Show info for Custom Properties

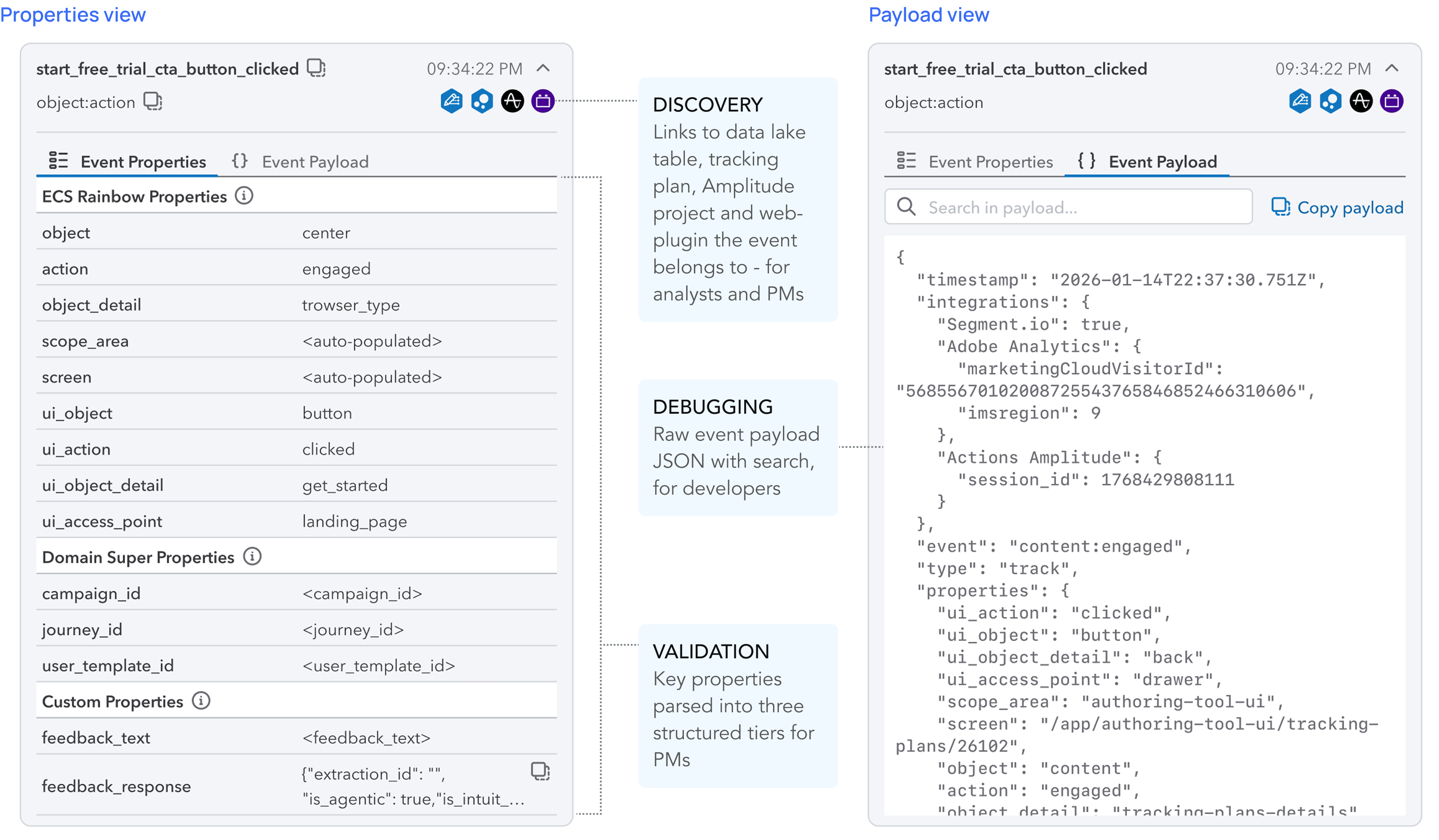pos(201,701)
